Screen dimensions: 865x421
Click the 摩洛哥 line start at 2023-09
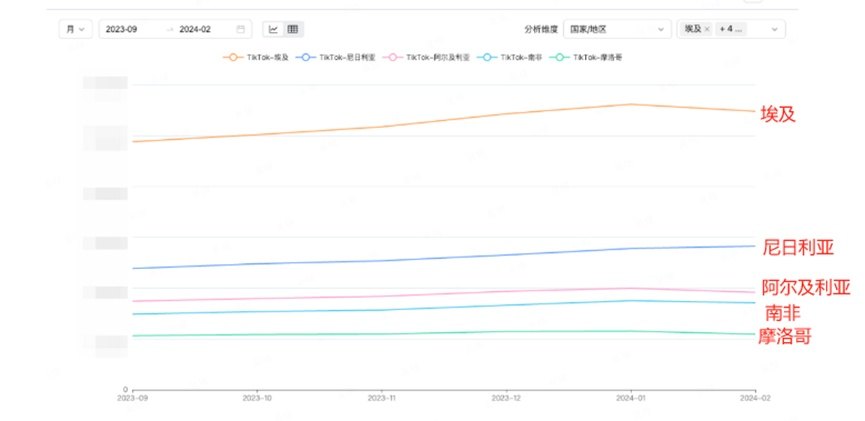[133, 335]
